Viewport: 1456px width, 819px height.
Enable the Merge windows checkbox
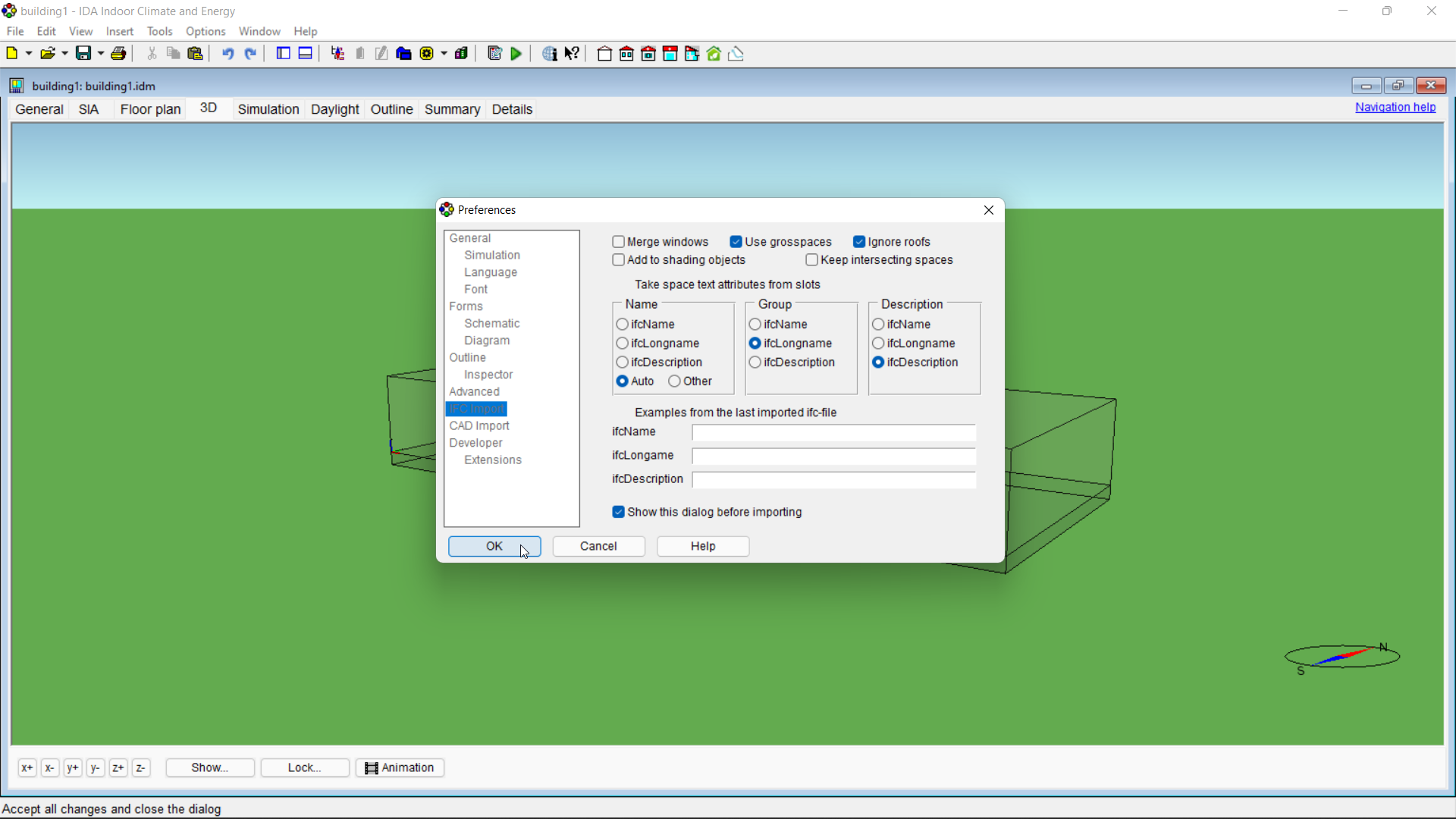click(619, 242)
